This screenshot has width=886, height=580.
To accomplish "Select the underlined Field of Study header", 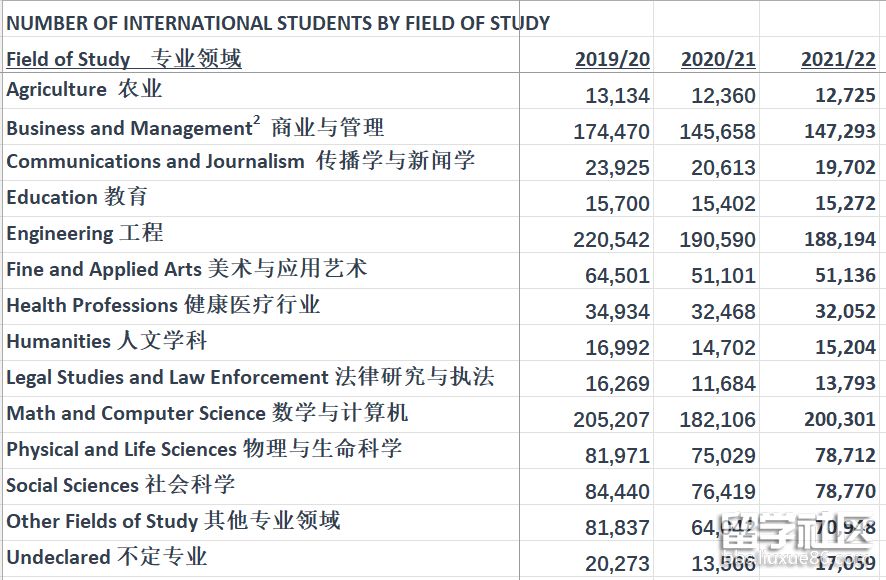I will (124, 59).
